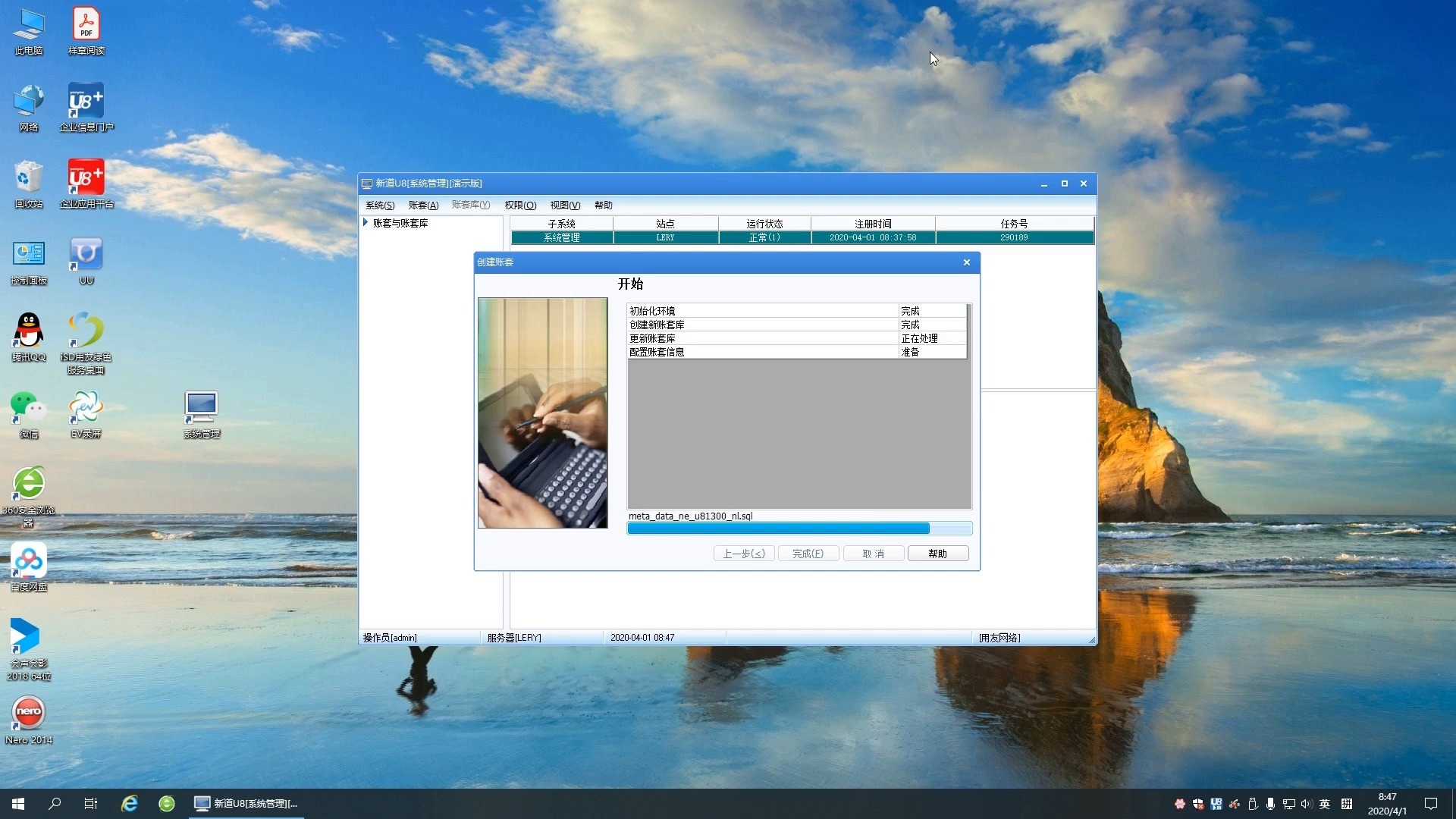The width and height of the screenshot is (1456, 819).
Task: Click the 站点 column header
Action: click(x=666, y=224)
